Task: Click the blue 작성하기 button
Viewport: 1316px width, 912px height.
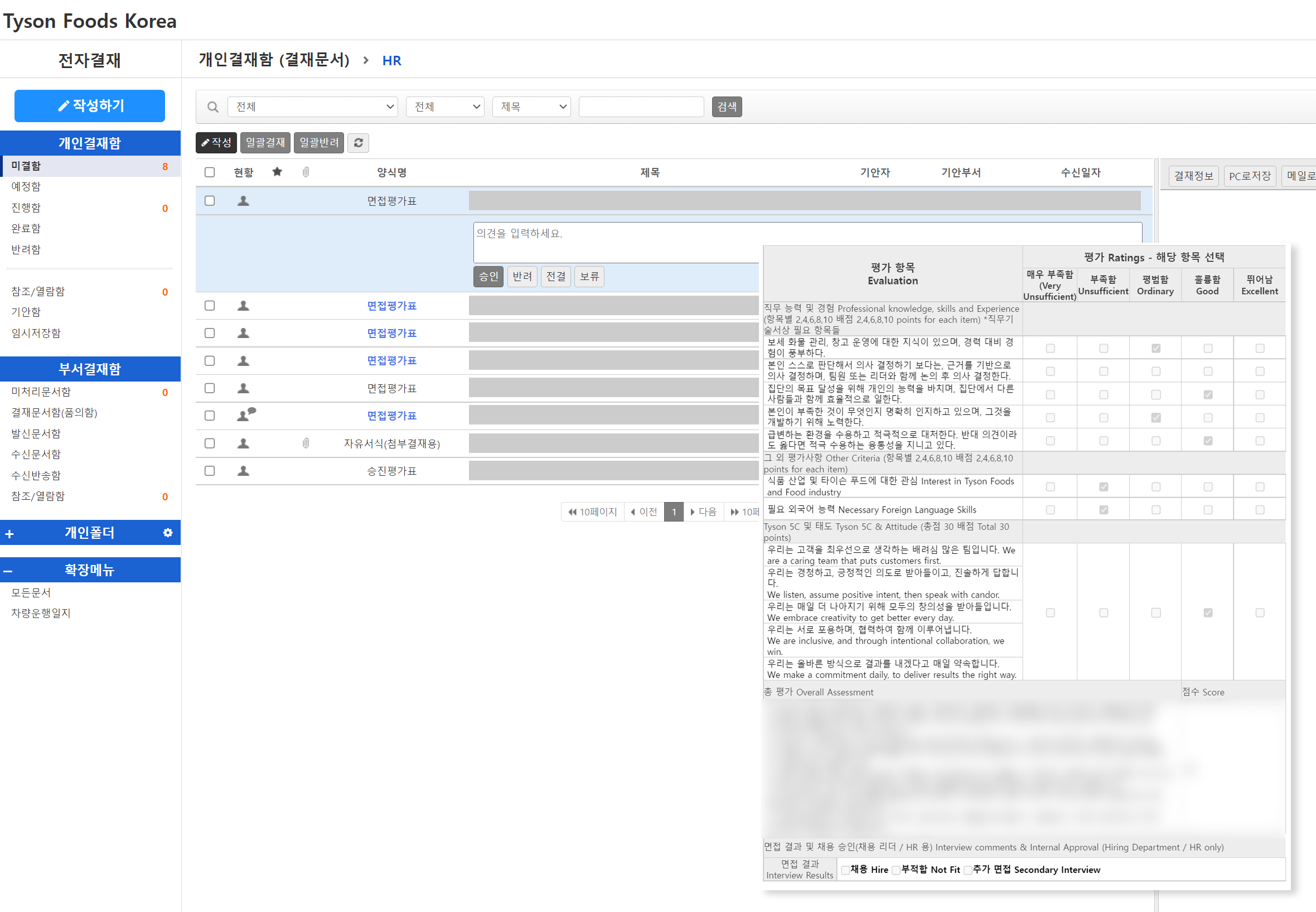Action: click(90, 106)
